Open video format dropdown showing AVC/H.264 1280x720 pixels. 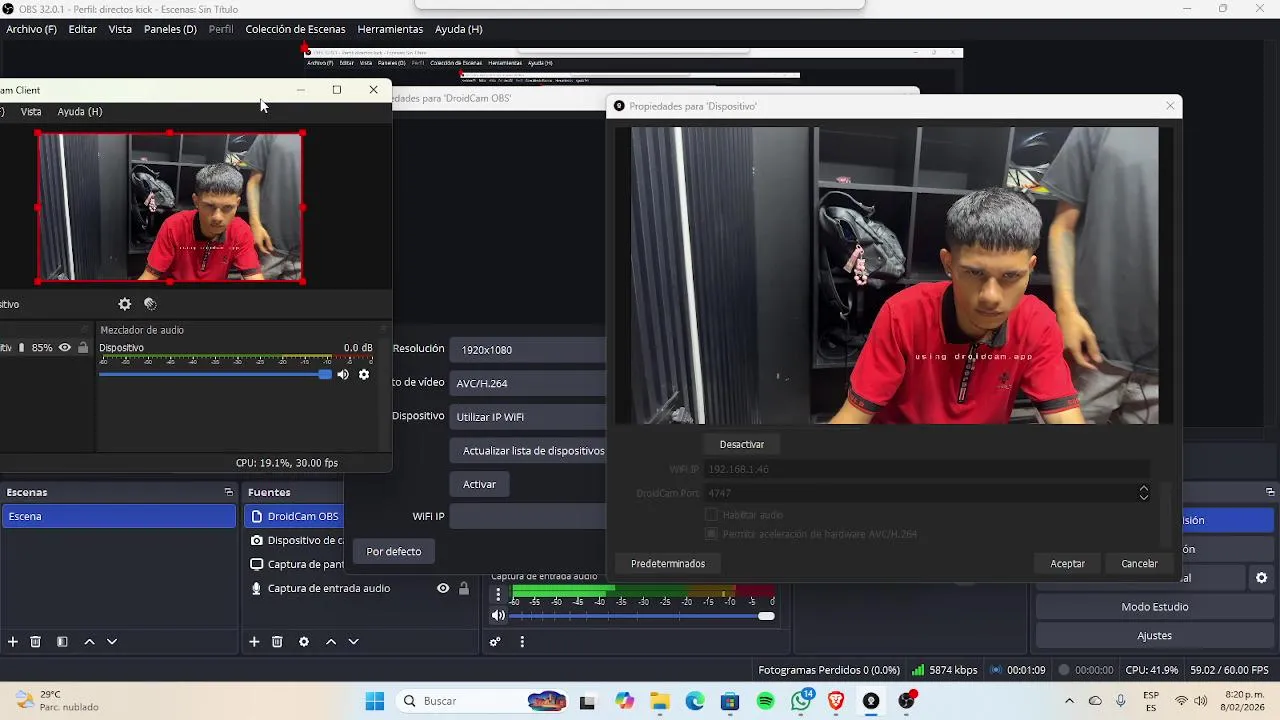tap(528, 383)
